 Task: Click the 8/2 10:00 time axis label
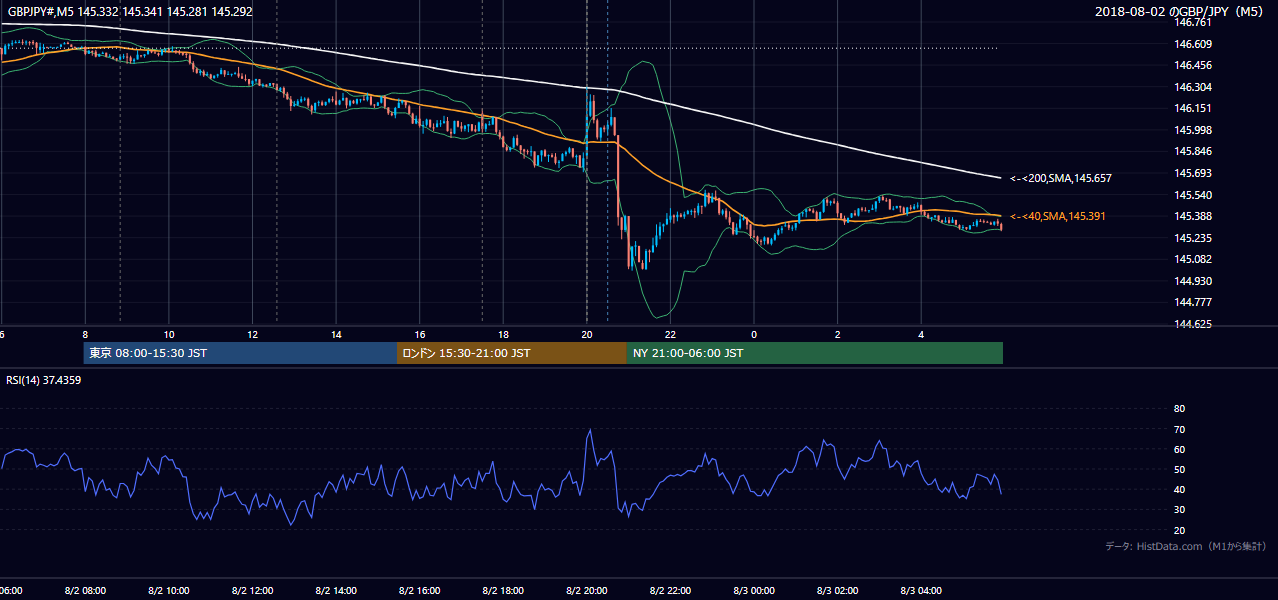click(169, 591)
